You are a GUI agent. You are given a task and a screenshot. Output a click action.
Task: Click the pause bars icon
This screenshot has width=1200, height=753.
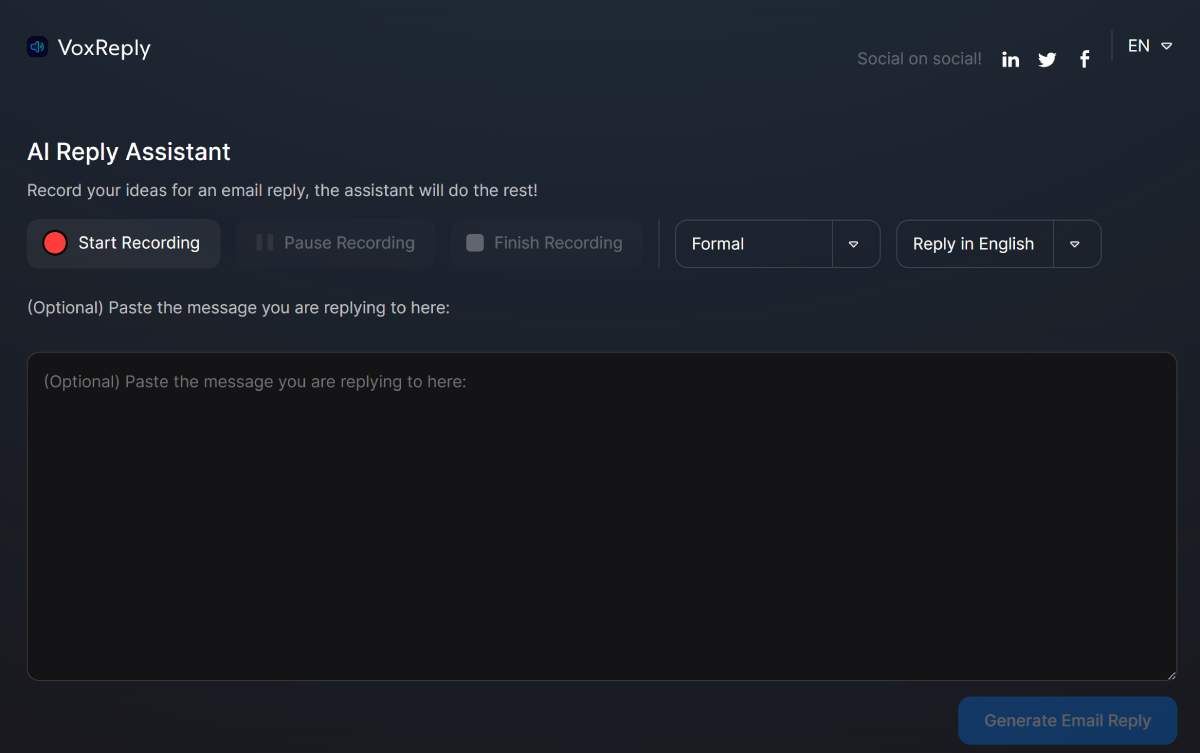click(265, 243)
